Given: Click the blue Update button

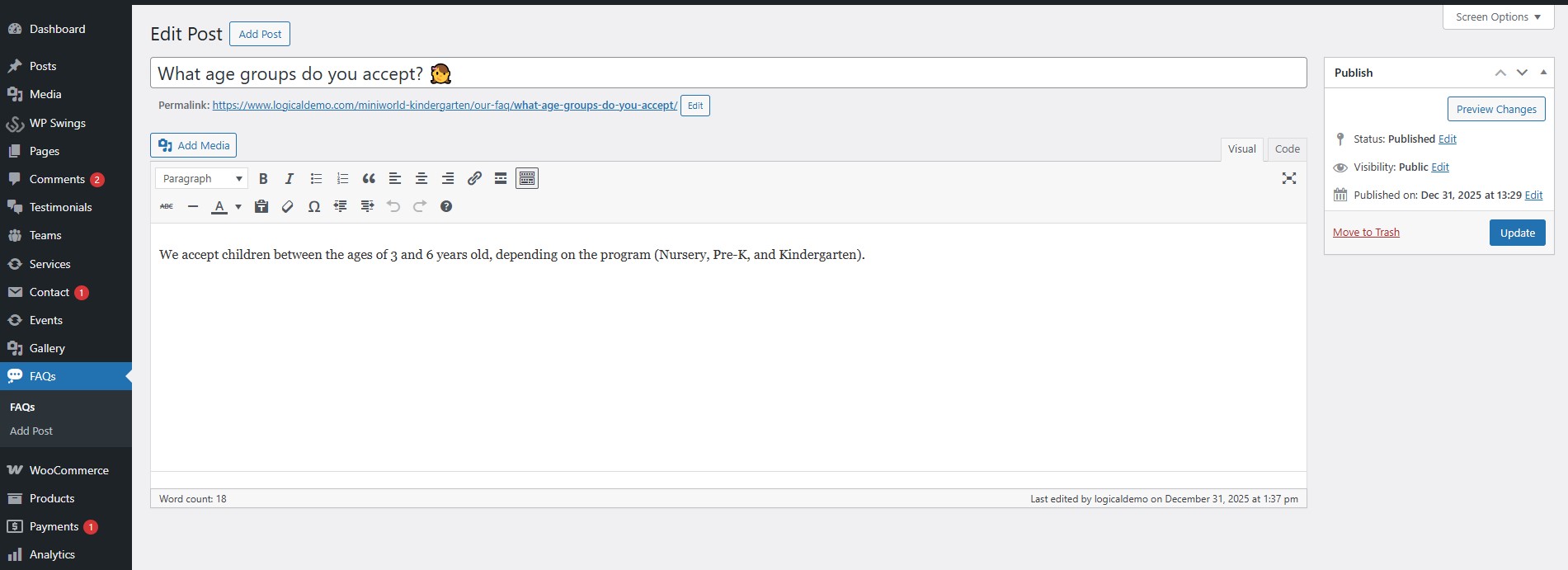Looking at the screenshot, I should [x=1517, y=233].
